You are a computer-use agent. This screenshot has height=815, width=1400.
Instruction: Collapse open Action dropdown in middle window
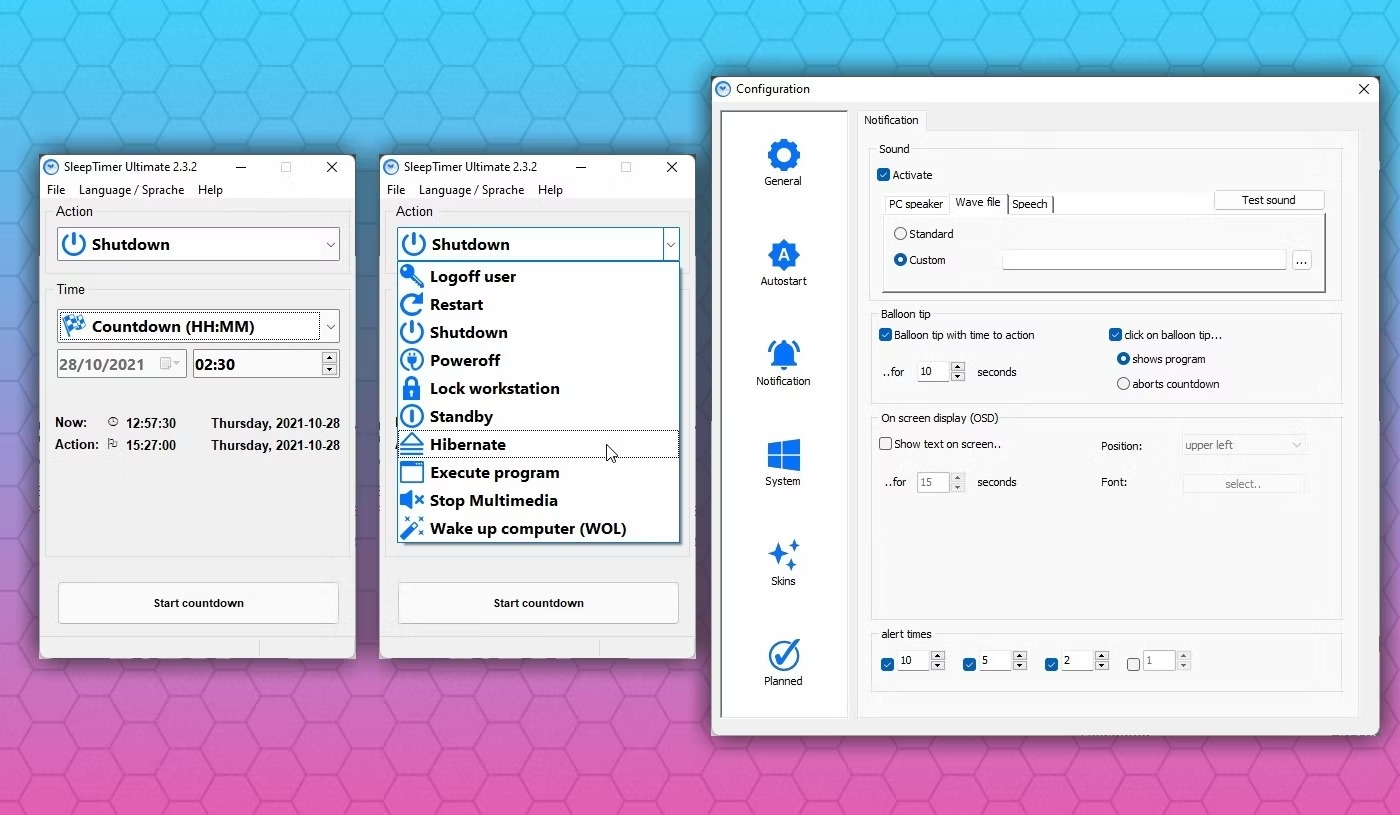pyautogui.click(x=670, y=244)
